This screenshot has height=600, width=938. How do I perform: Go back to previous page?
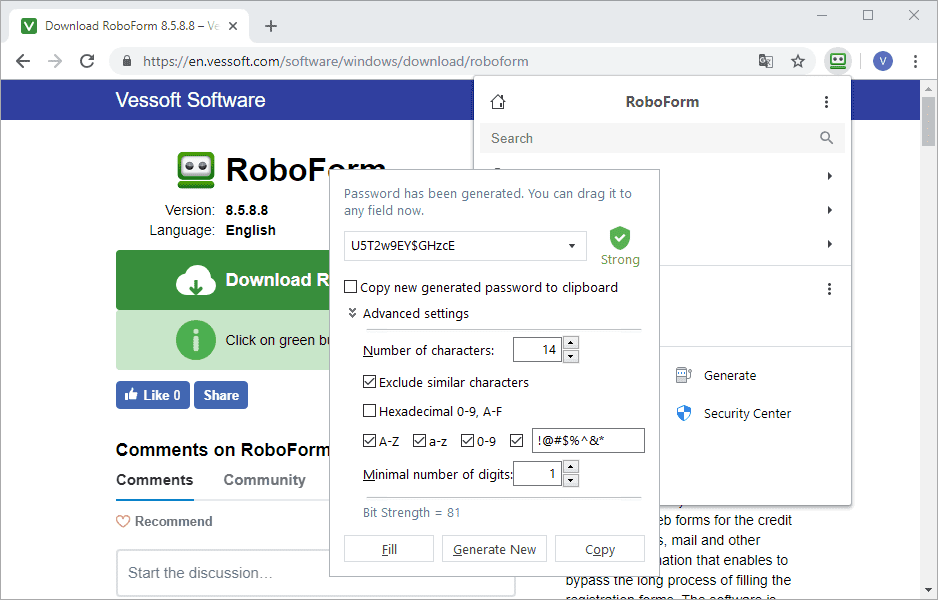pos(23,61)
